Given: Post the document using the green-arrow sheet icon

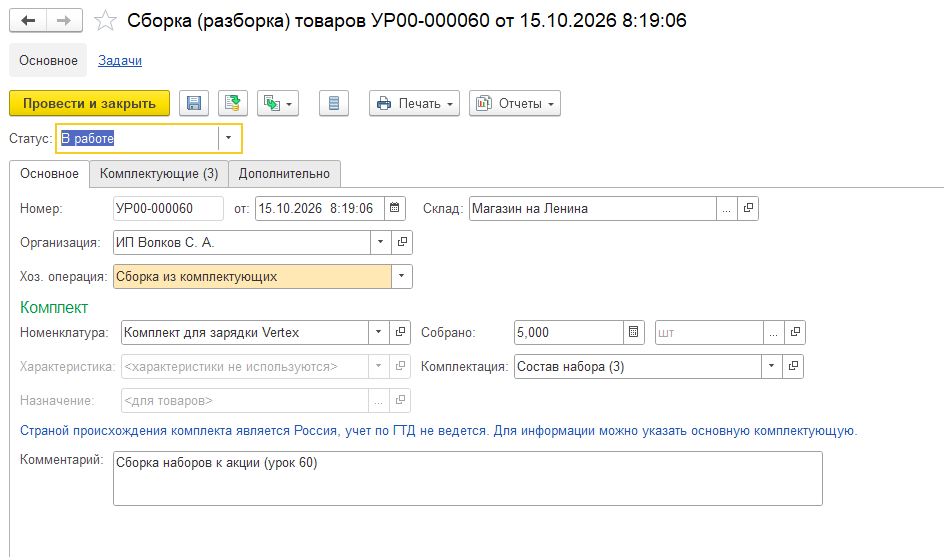Looking at the screenshot, I should point(232,103).
